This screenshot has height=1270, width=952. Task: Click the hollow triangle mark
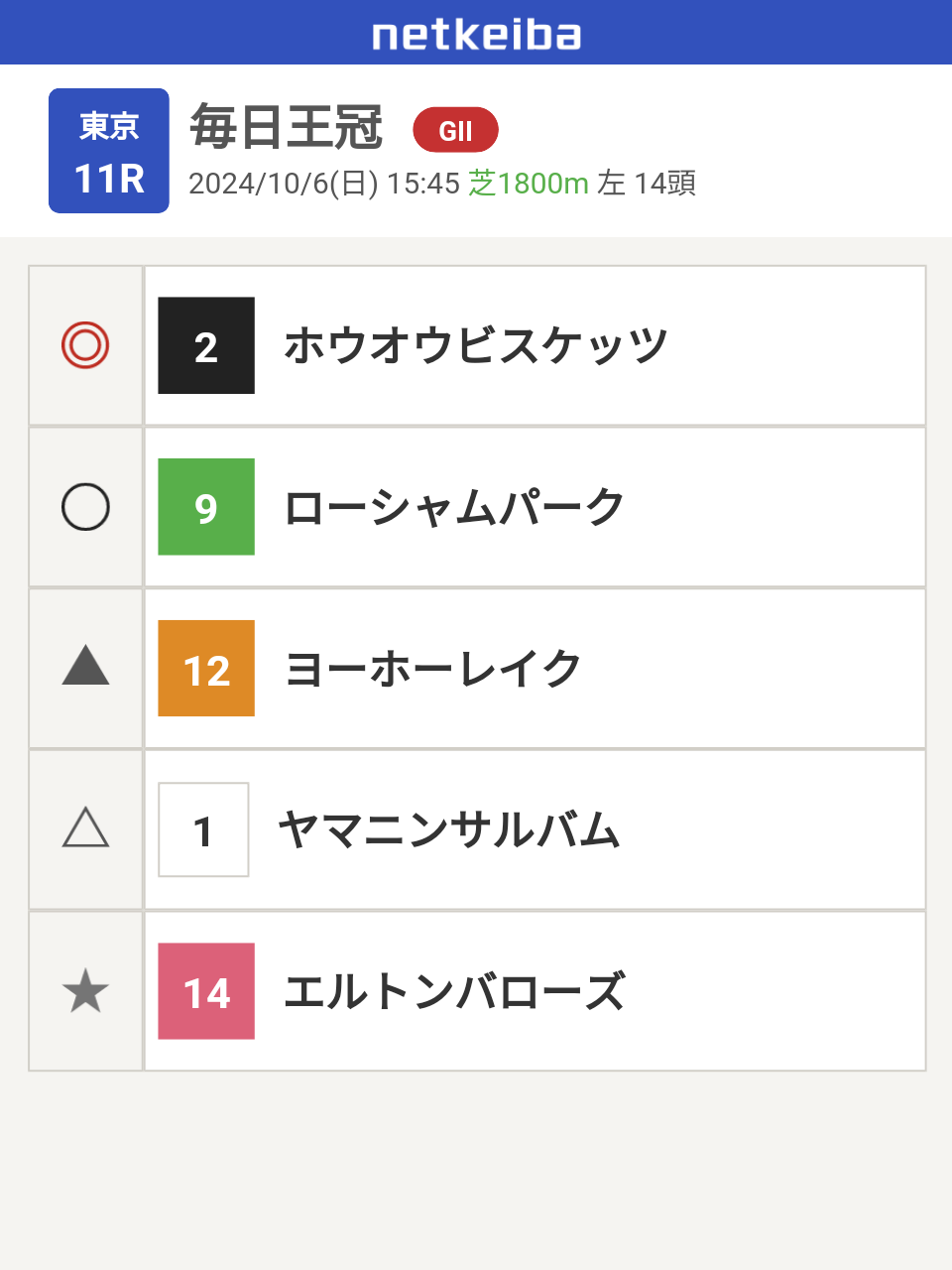click(x=85, y=827)
